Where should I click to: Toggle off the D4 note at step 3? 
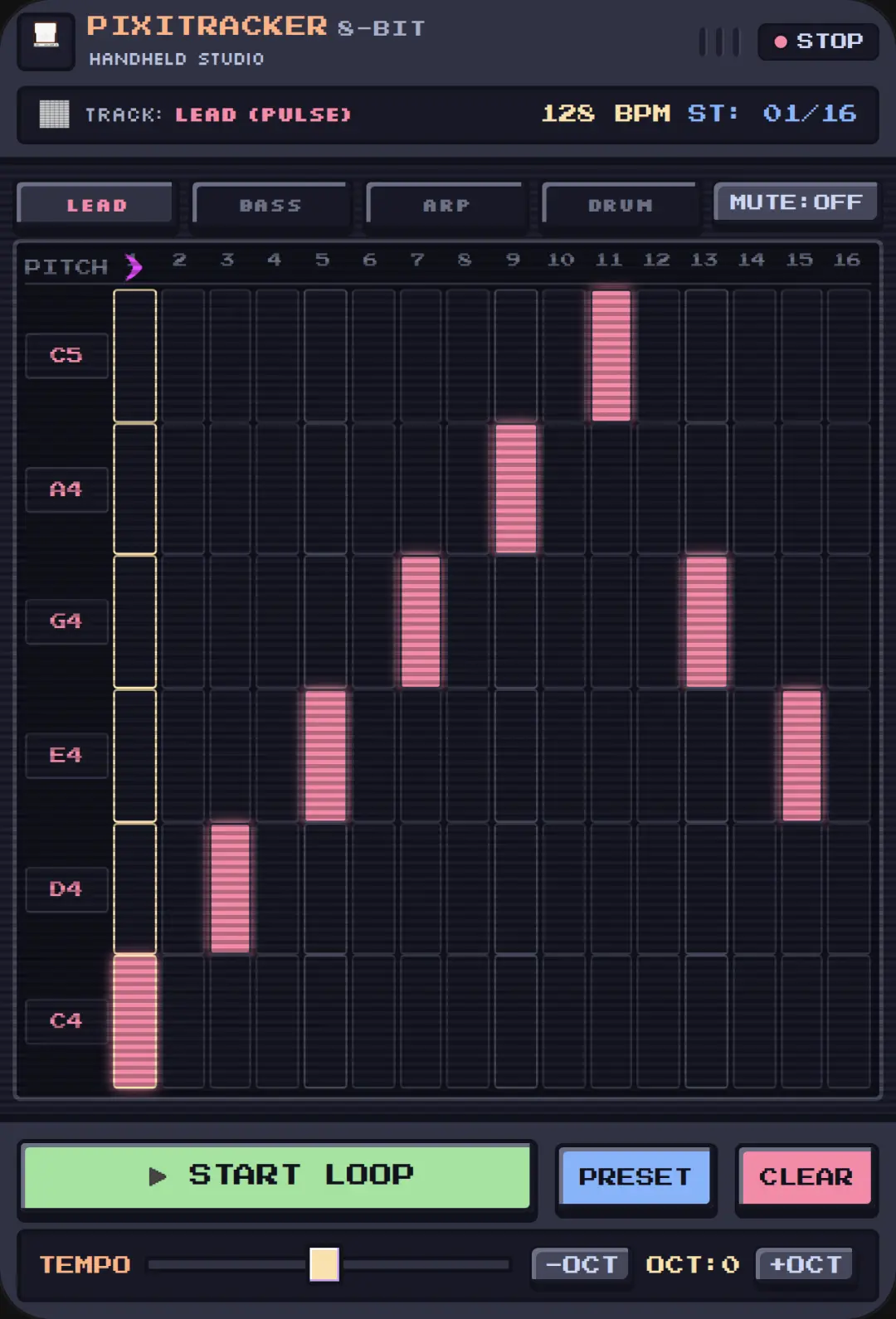pos(230,888)
